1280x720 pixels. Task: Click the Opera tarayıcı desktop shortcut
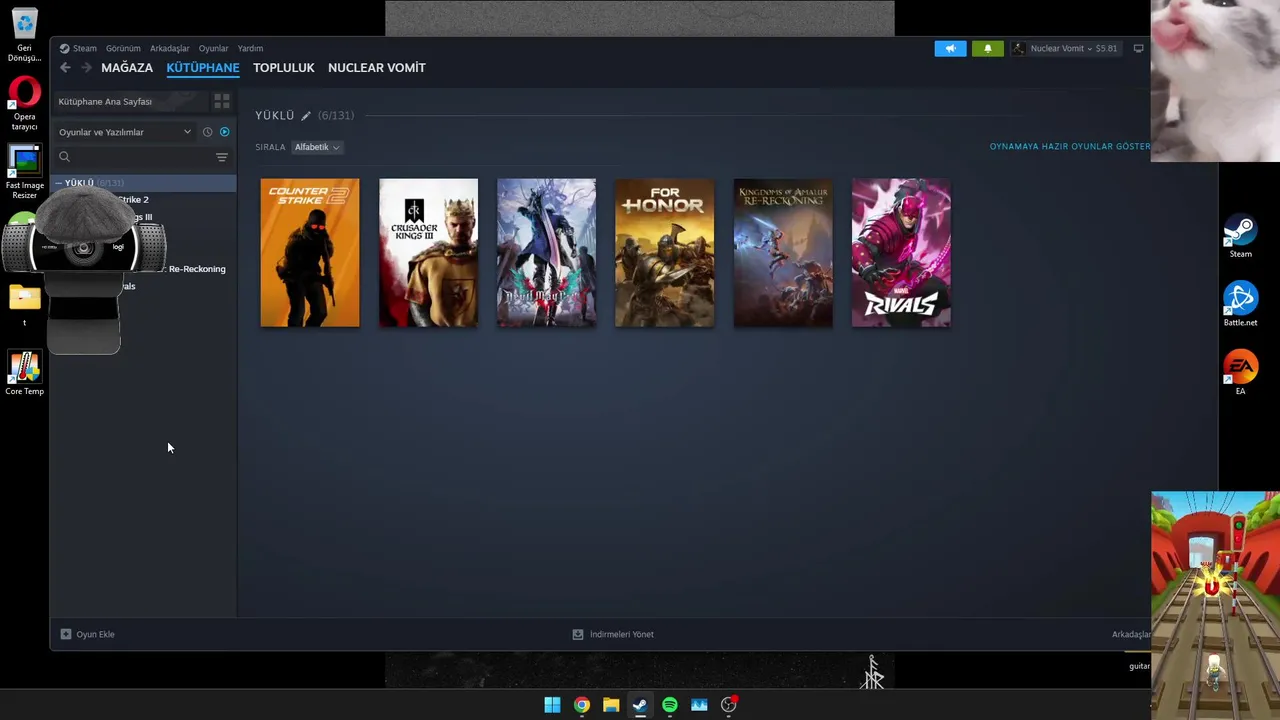click(24, 105)
